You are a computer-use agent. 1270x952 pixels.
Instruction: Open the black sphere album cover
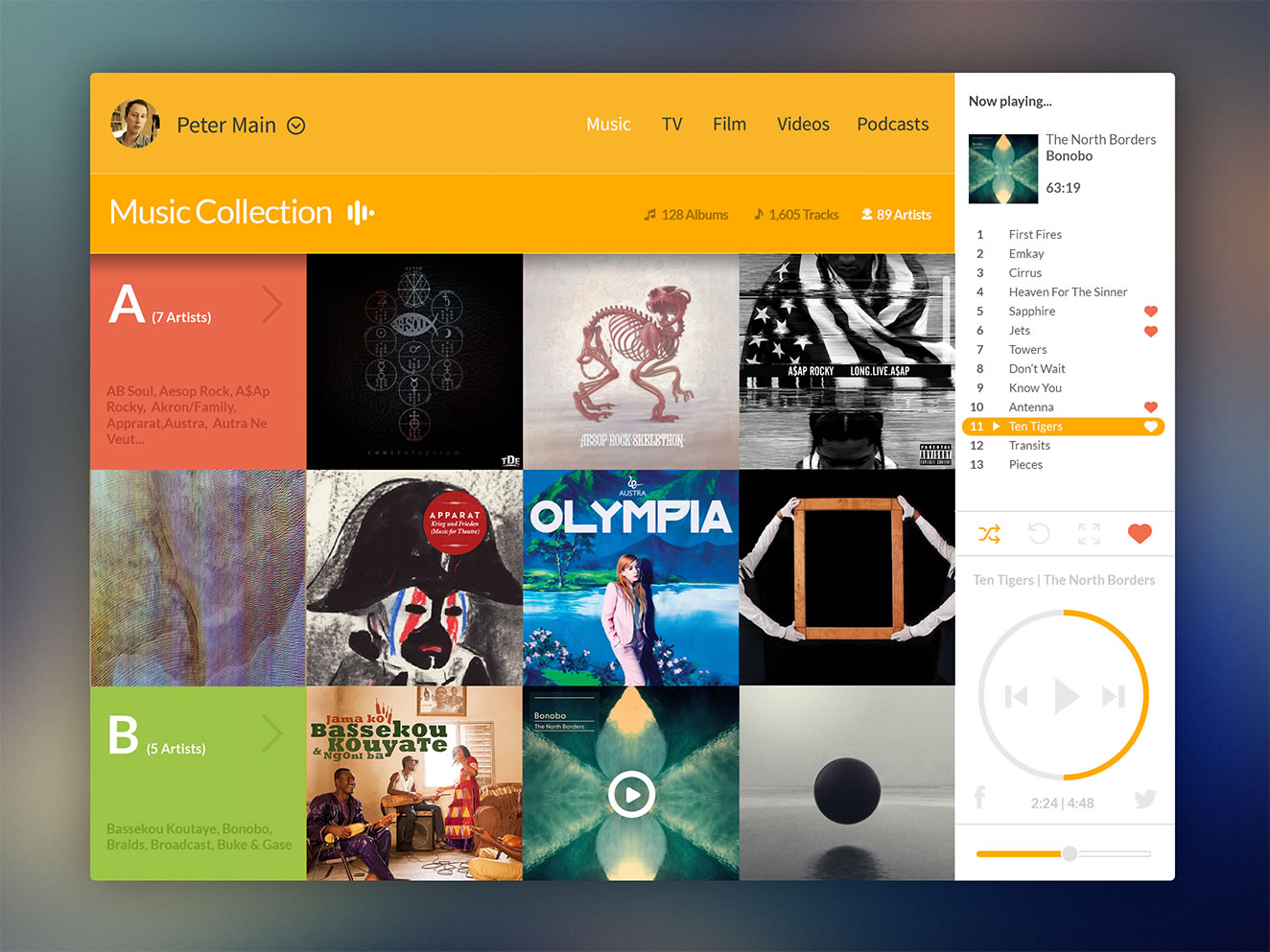click(847, 783)
